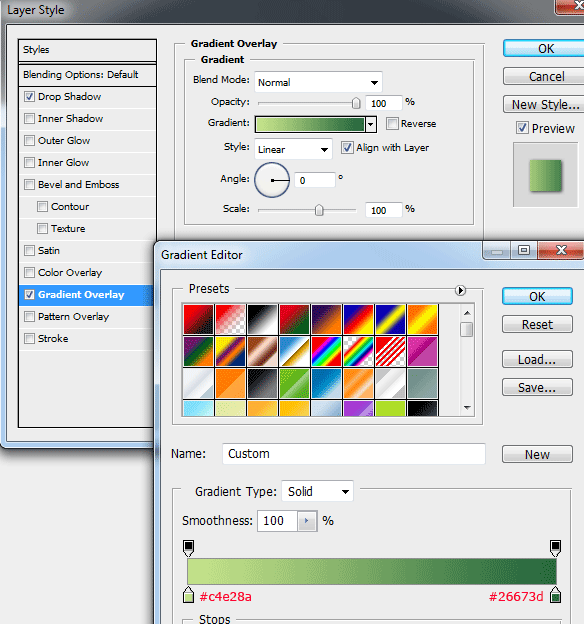This screenshot has width=584, height=624.
Task: Enable the Reverse checkbox
Action: click(392, 123)
